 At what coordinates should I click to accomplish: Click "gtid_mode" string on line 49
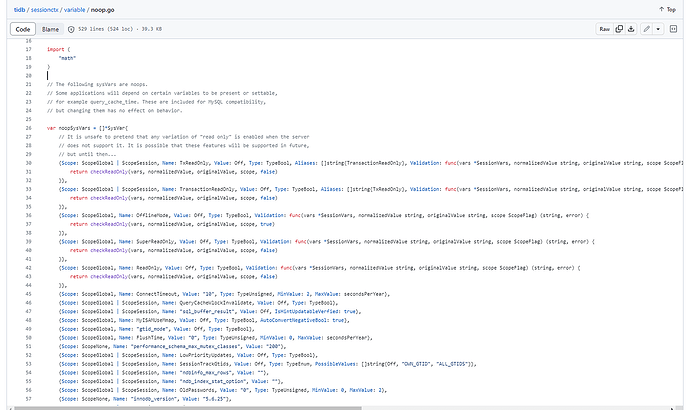152,329
